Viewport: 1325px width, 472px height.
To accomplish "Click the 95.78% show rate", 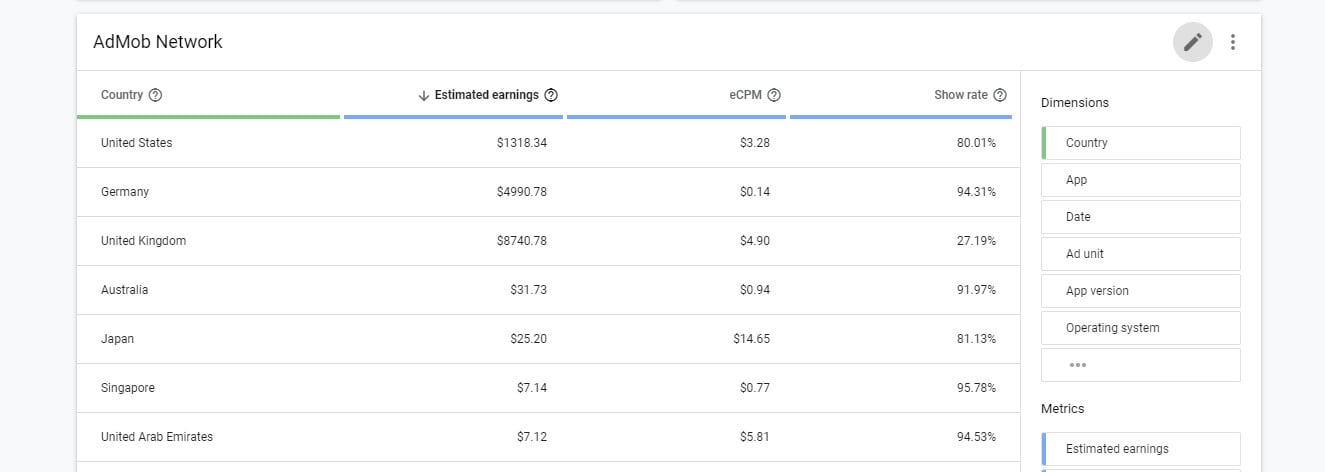I will point(976,388).
